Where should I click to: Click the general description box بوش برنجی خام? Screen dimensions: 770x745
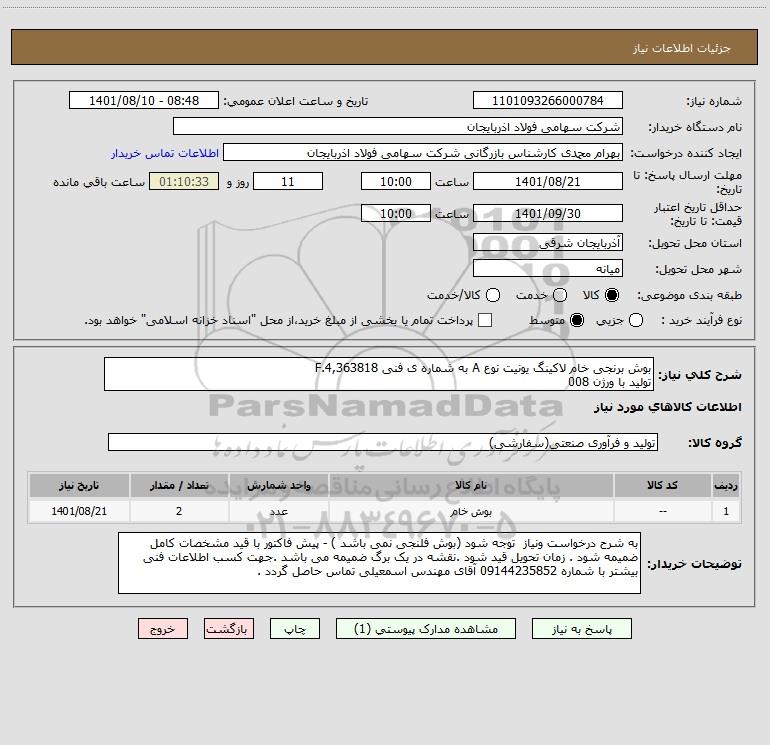(x=379, y=374)
